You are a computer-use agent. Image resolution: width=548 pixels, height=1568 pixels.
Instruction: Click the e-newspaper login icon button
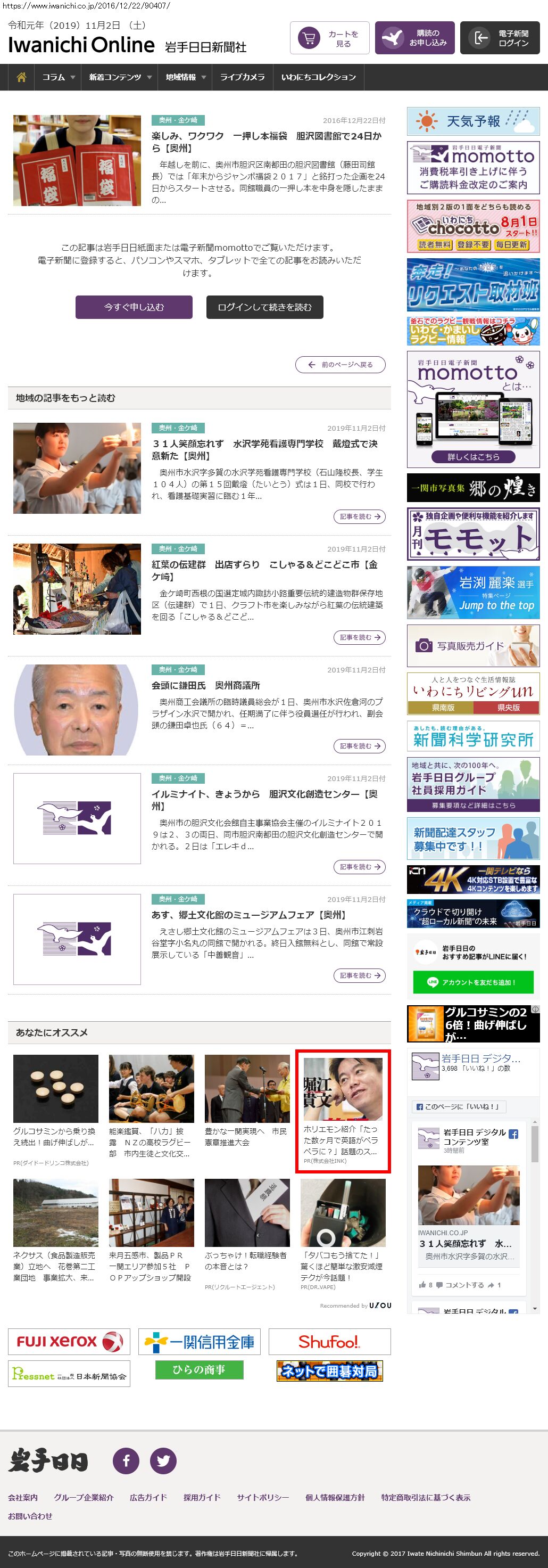pyautogui.click(x=500, y=38)
